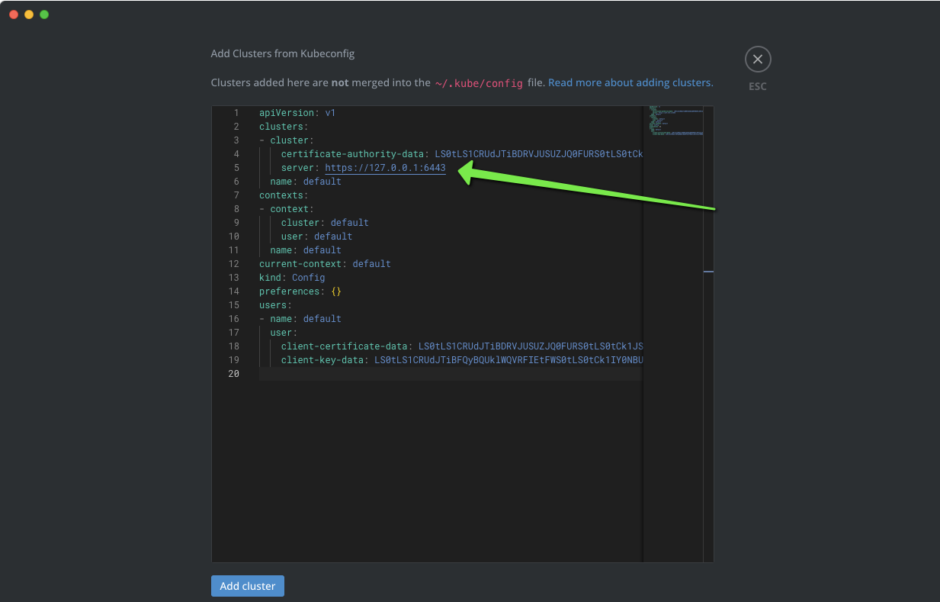The height and width of the screenshot is (602, 940).
Task: Click the users: key on line 15
Action: click(x=275, y=305)
